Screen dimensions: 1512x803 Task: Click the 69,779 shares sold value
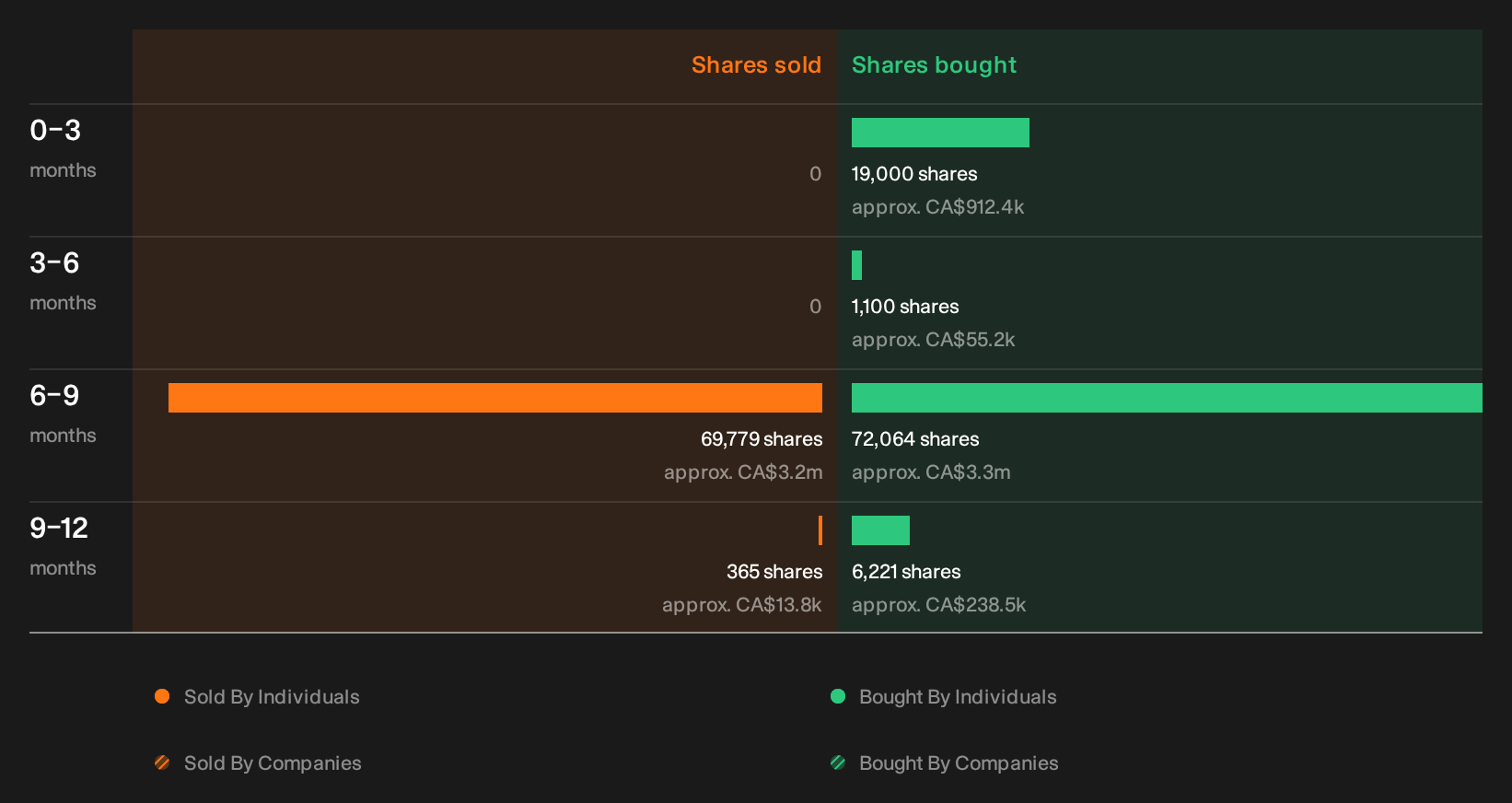click(x=762, y=439)
